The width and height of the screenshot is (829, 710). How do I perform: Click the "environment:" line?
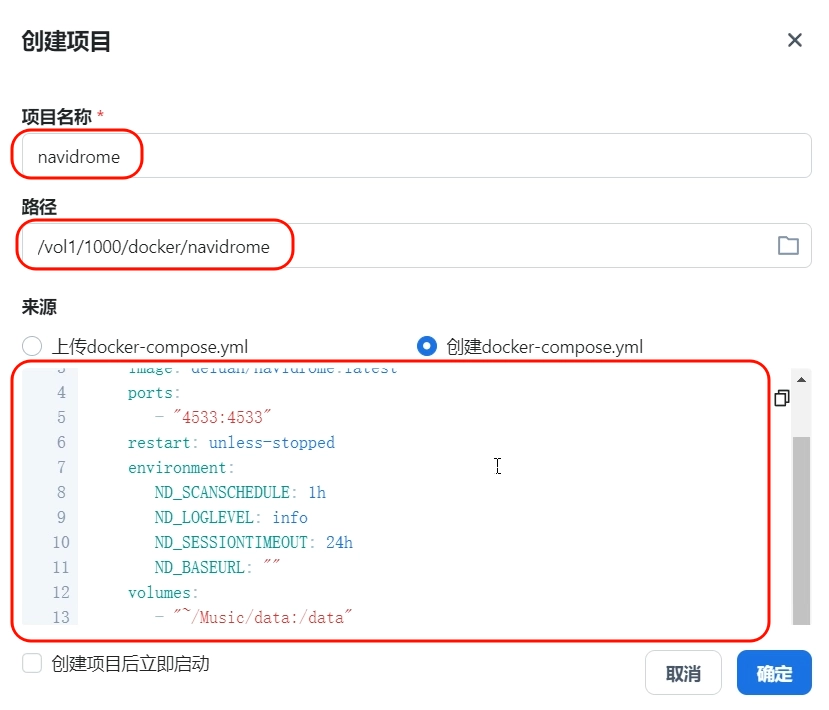pyautogui.click(x=181, y=467)
